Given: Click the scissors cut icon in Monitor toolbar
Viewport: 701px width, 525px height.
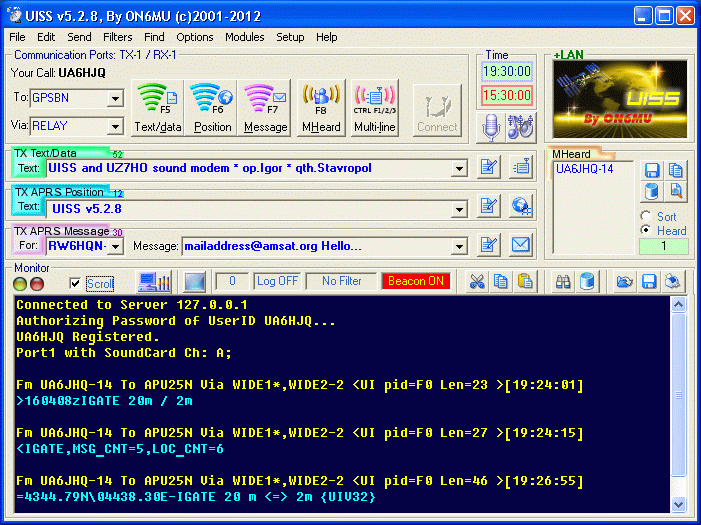Looking at the screenshot, I should point(476,282).
